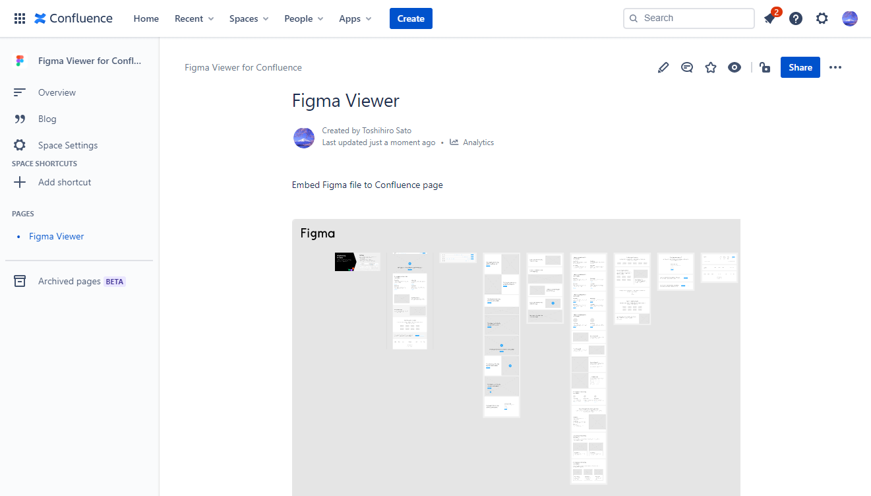This screenshot has width=871, height=496.
Task: Expand the Spaces dropdown
Action: (x=249, y=18)
